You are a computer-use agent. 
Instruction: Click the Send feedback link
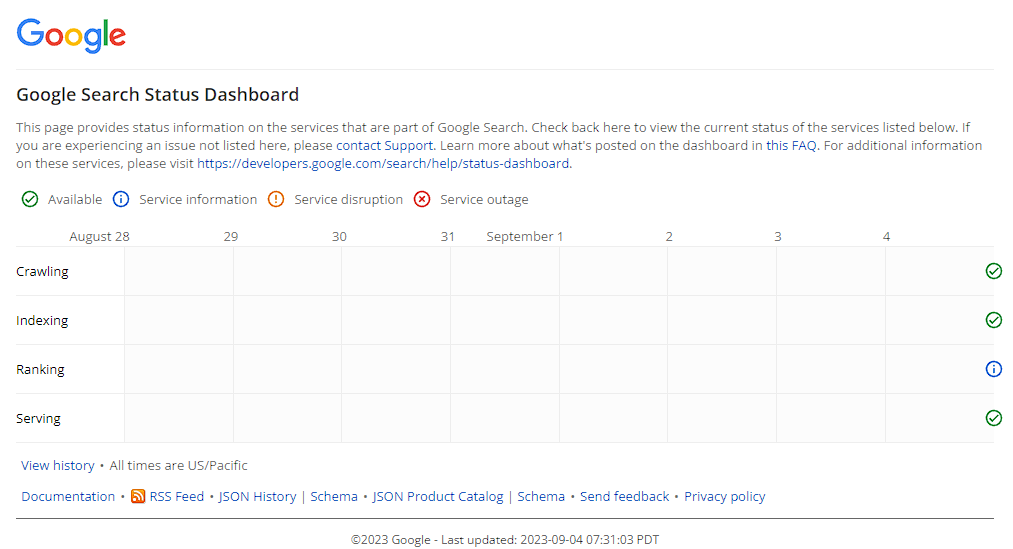[x=624, y=496]
